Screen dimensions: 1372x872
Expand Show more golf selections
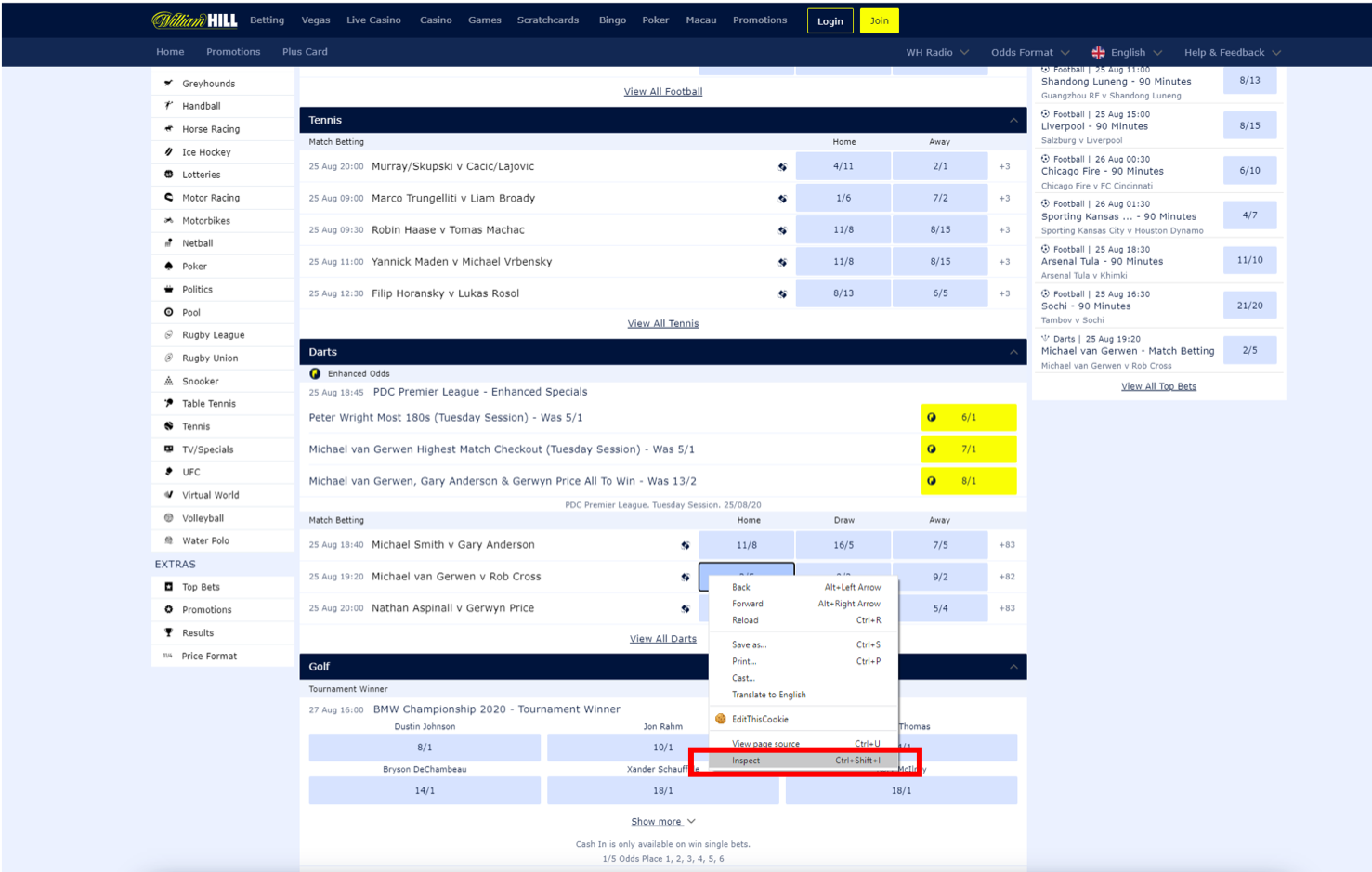click(x=663, y=822)
